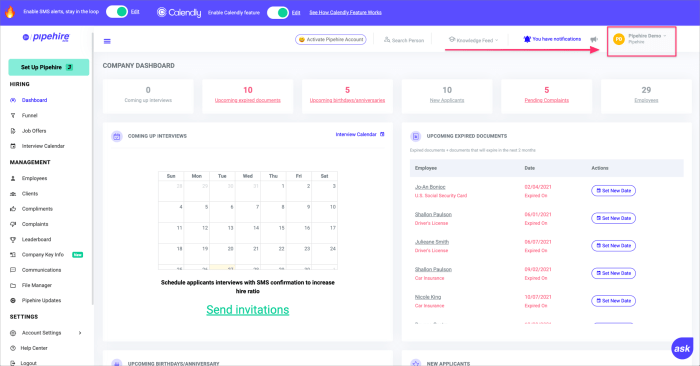Click the Calendly logo
Viewport: 700px width, 366px height.
click(179, 12)
